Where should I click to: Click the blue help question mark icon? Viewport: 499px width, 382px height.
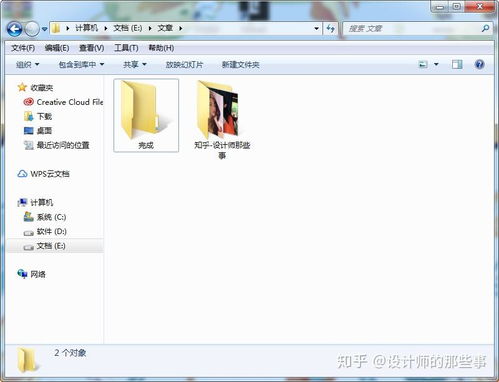click(479, 64)
